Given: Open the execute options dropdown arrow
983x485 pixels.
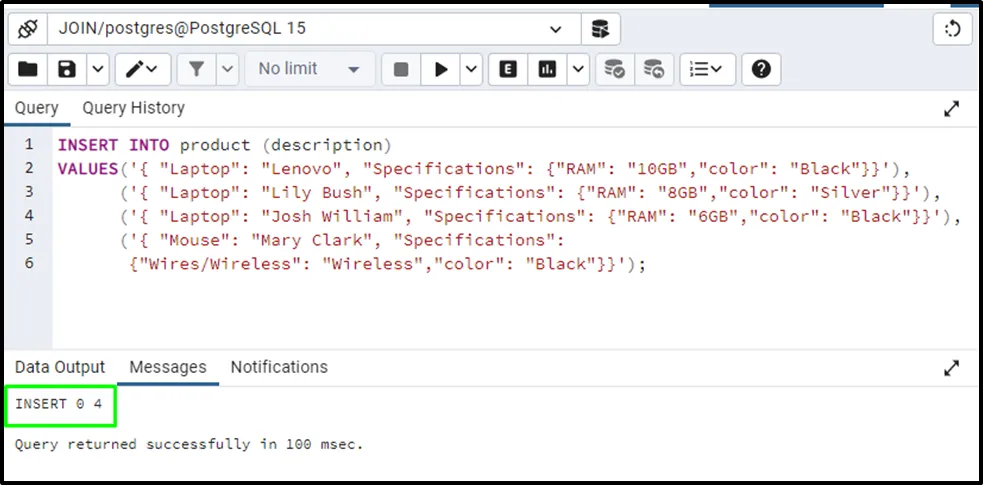Looking at the screenshot, I should click(x=470, y=69).
